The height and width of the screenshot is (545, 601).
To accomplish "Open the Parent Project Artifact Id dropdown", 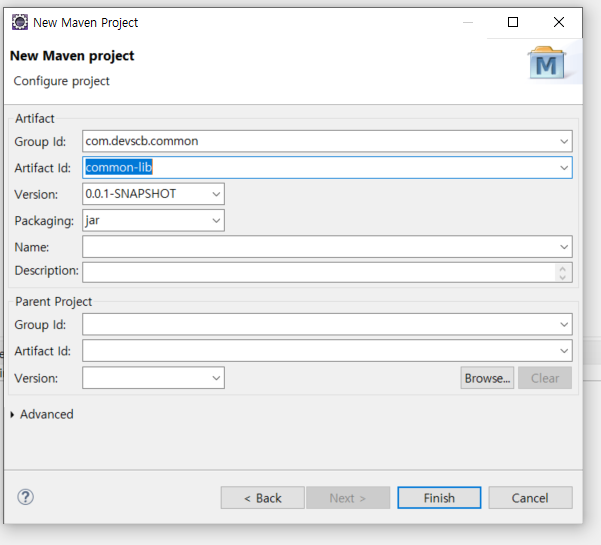I will (x=564, y=351).
